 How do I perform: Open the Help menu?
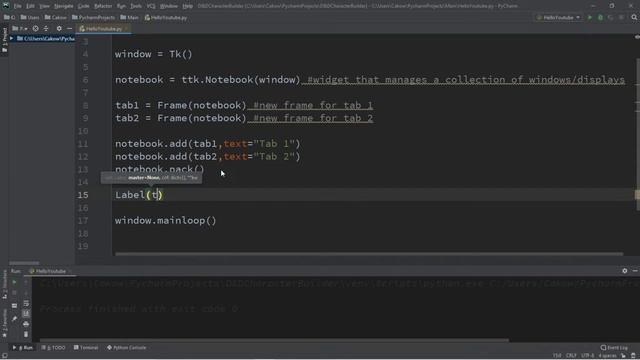pos(187,6)
